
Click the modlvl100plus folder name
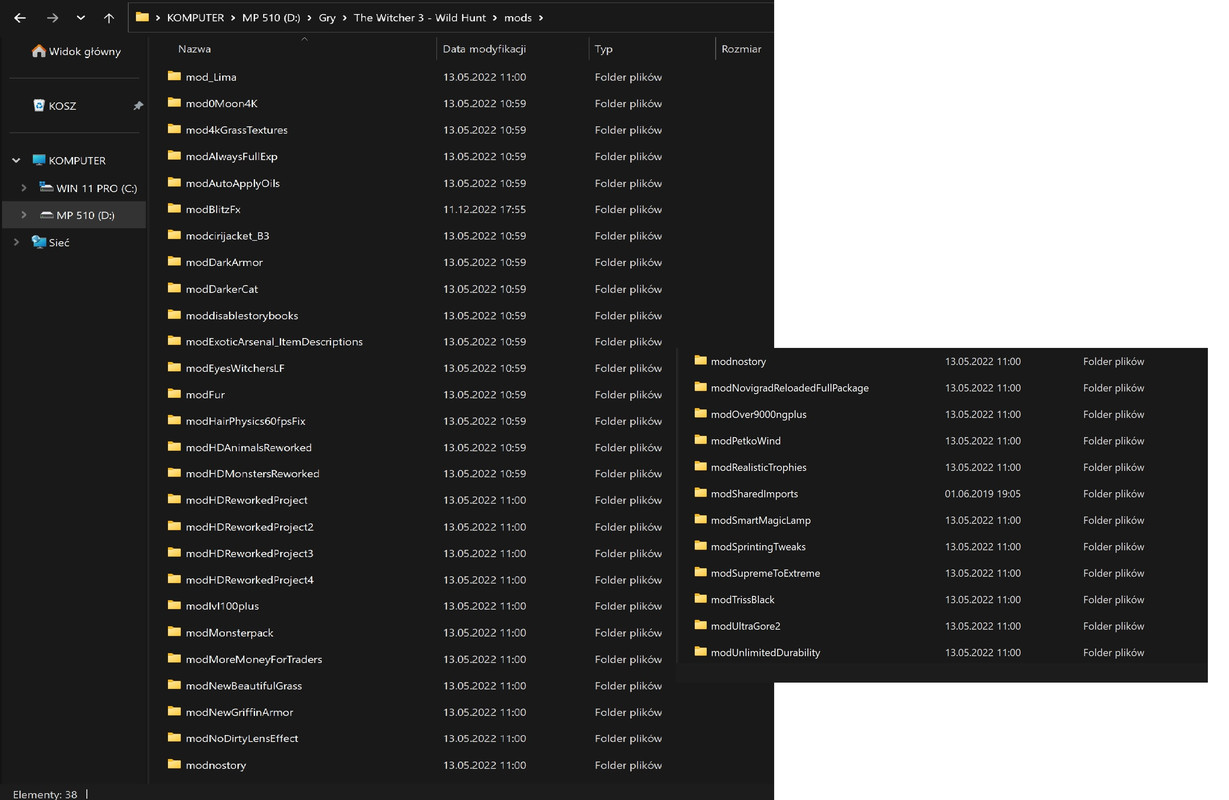point(222,606)
